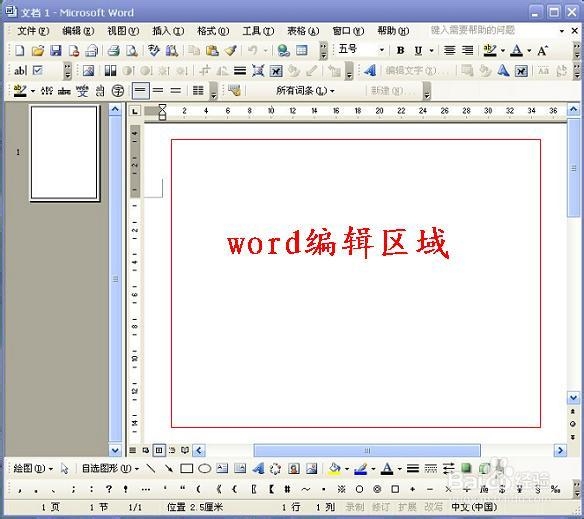
Task: Open the 格式 menu
Action: (x=213, y=31)
